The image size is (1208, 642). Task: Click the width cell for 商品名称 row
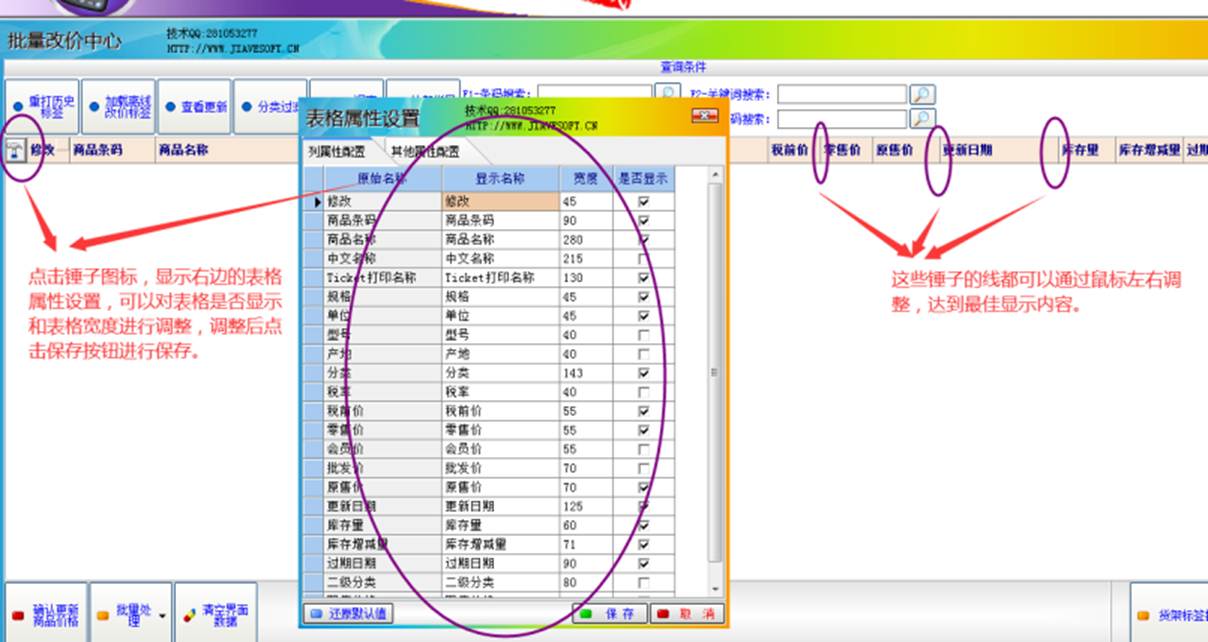584,240
